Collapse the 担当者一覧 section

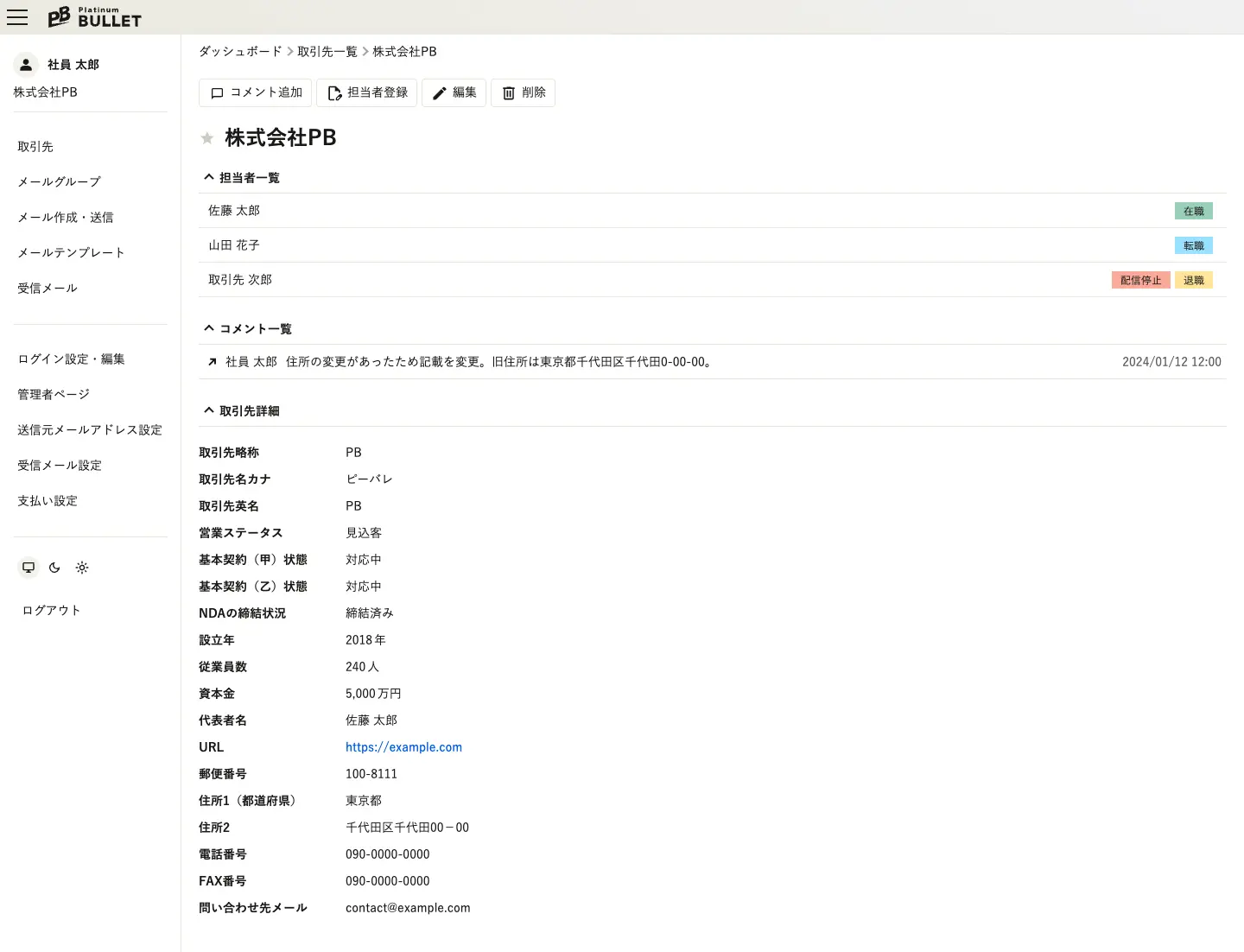[209, 177]
